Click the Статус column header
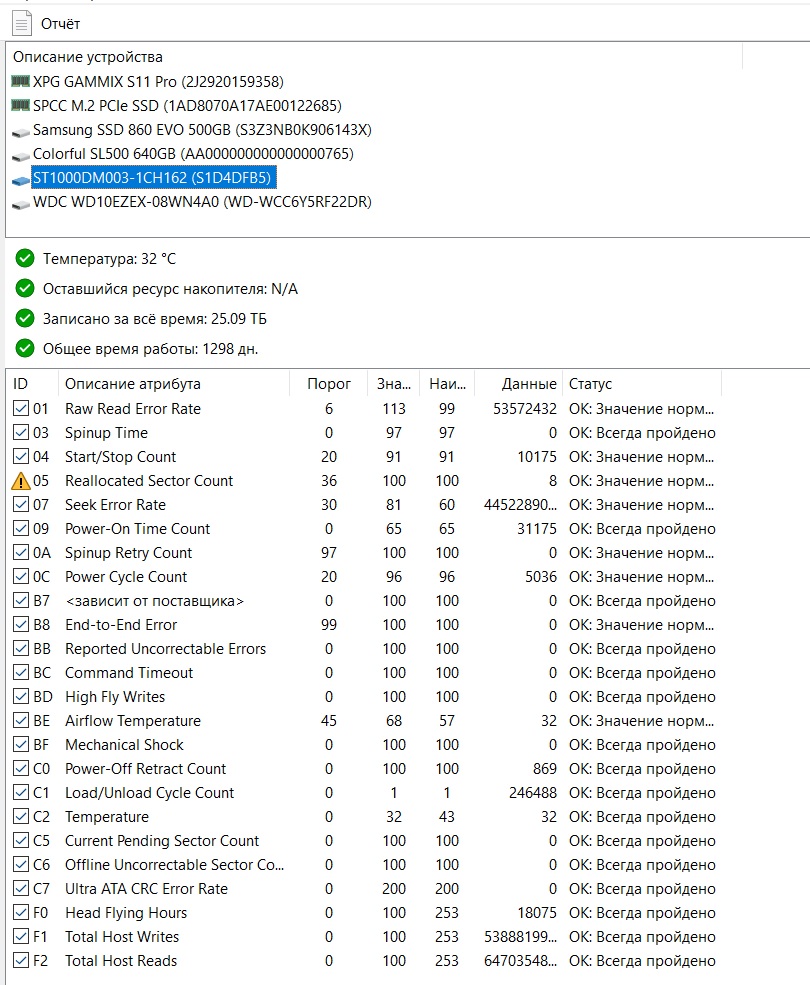 click(x=590, y=384)
